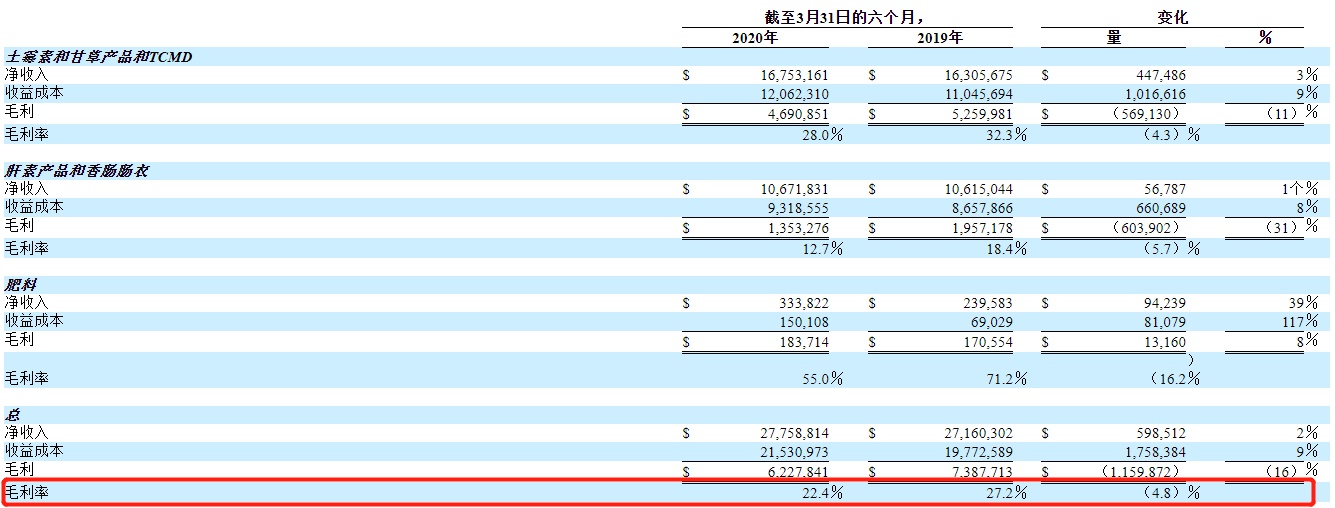Click the section title 总

point(13,415)
